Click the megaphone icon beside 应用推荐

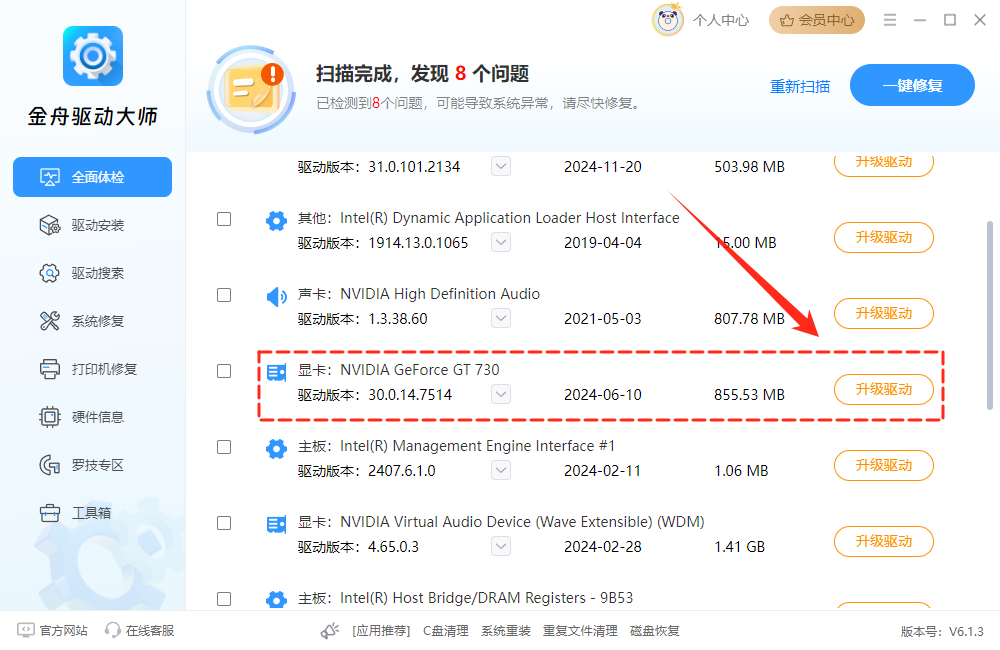tap(330, 631)
